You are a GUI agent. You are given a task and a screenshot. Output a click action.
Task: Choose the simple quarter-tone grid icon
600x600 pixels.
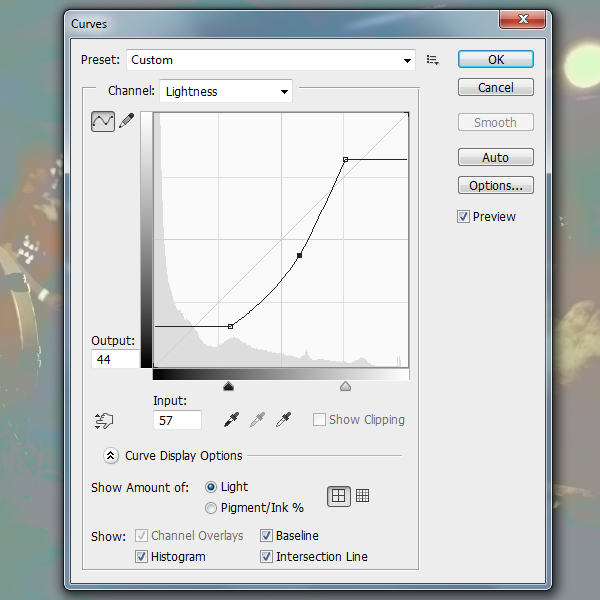point(338,496)
